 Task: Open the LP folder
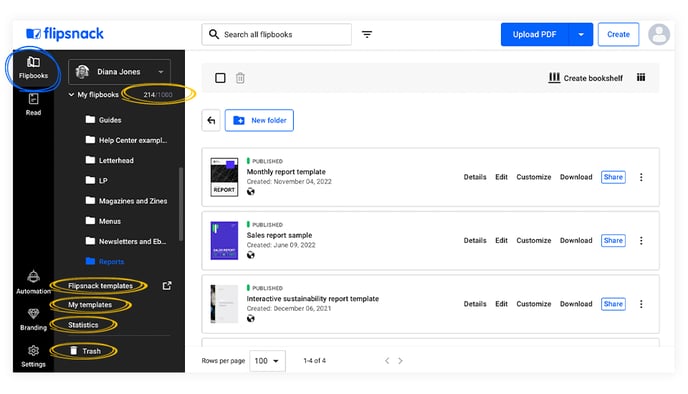click(97, 180)
